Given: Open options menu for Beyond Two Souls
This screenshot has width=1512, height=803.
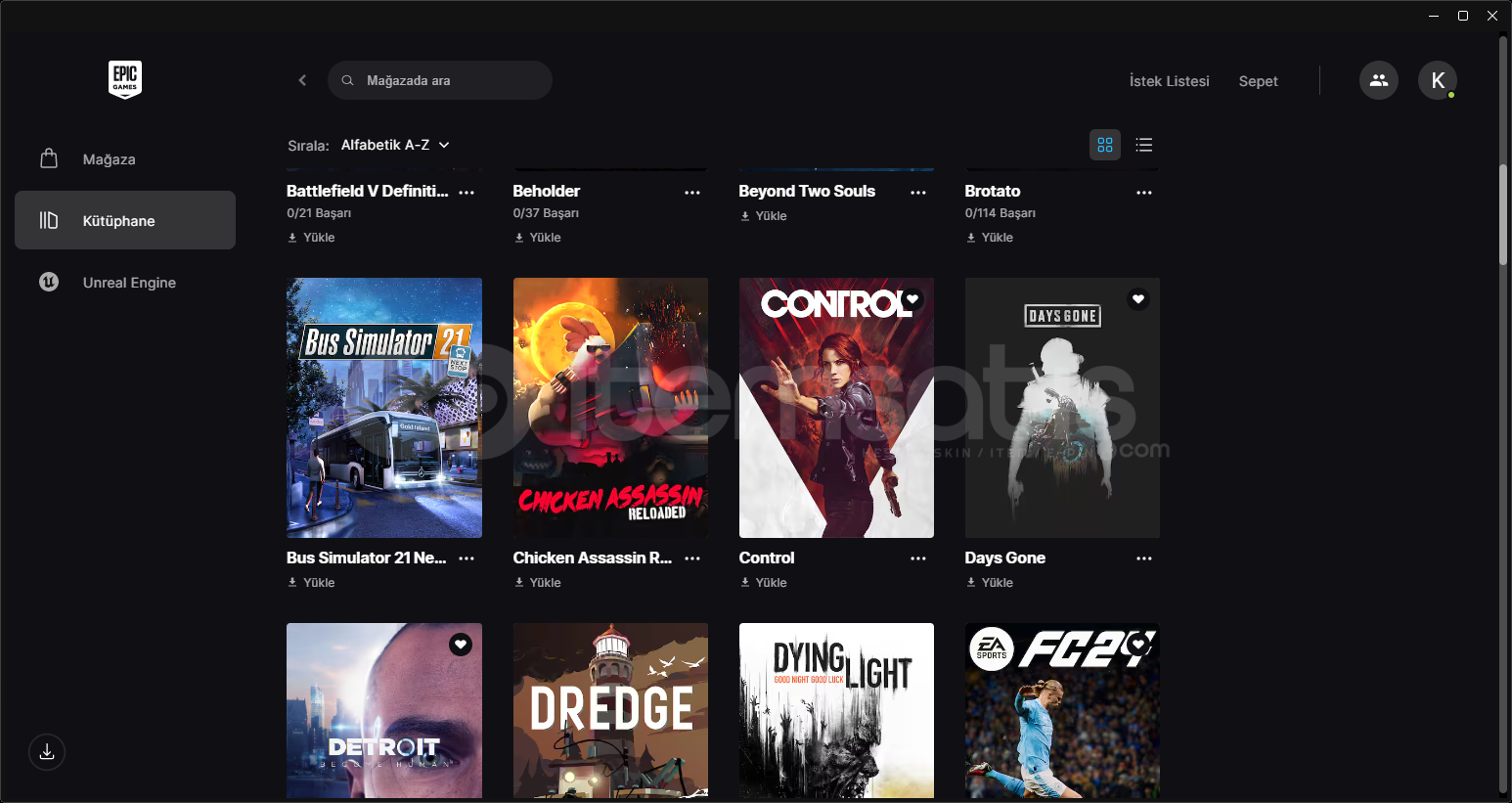Looking at the screenshot, I should point(918,193).
